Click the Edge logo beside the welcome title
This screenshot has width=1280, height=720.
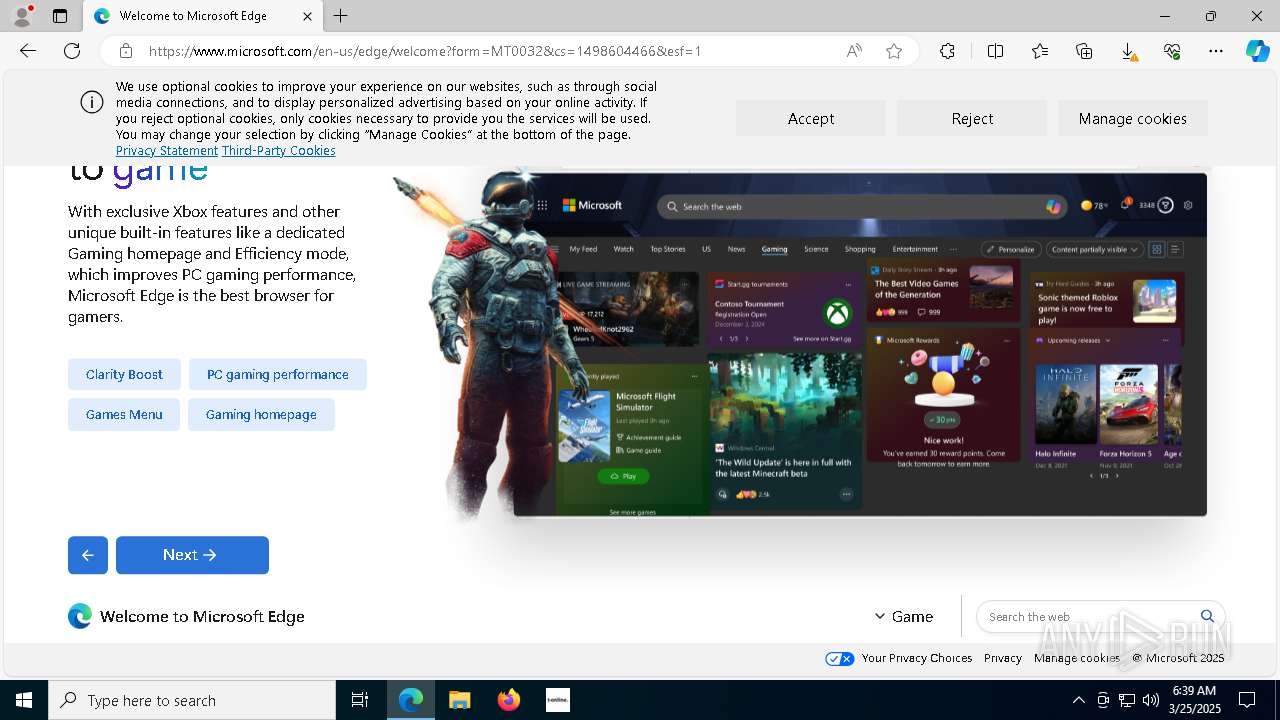tap(80, 616)
